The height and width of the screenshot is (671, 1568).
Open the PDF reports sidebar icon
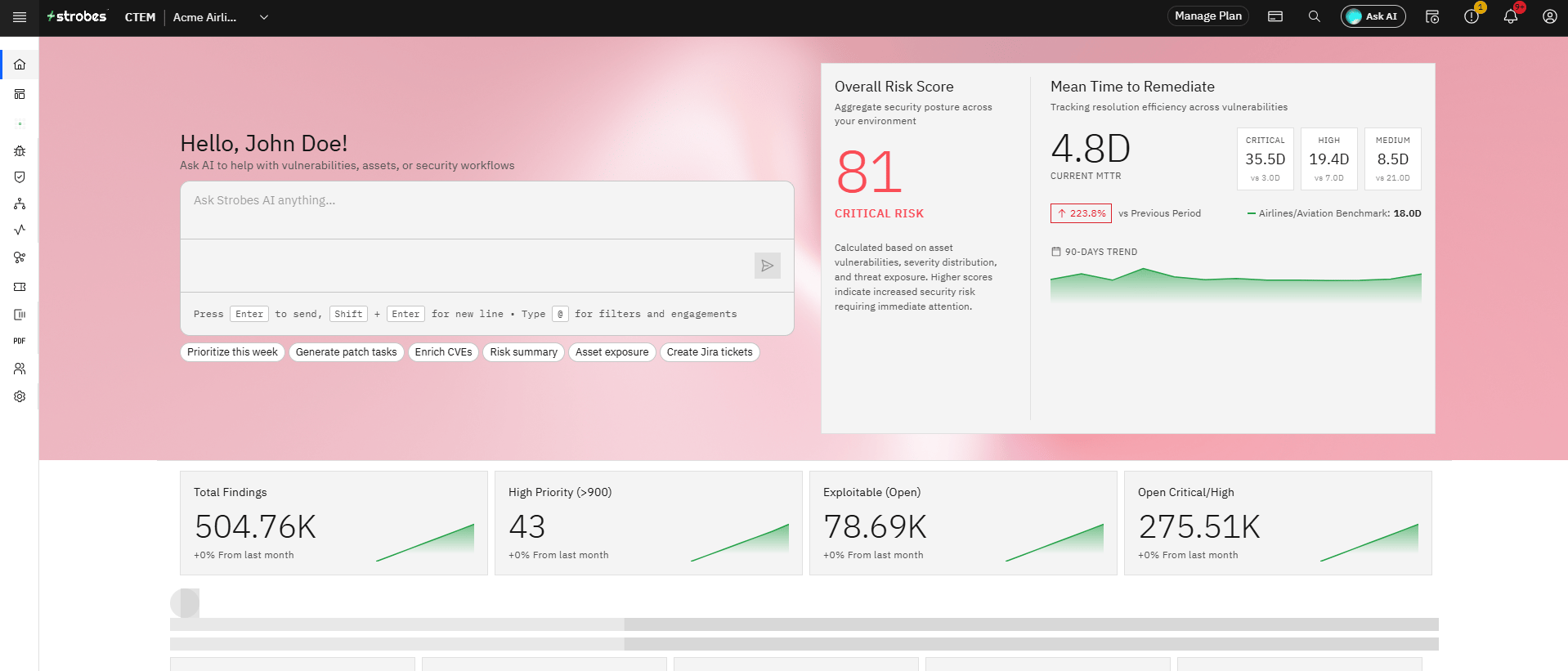[x=20, y=341]
